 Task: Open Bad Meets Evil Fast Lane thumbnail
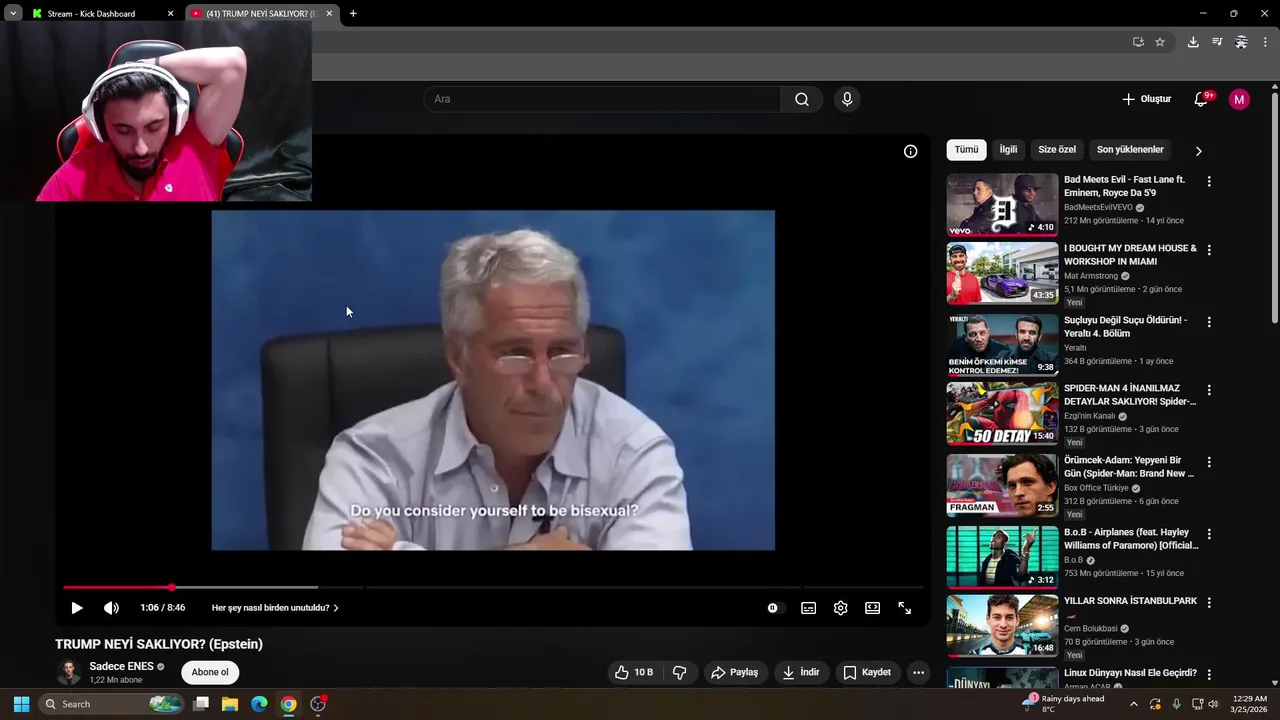tap(1002, 205)
